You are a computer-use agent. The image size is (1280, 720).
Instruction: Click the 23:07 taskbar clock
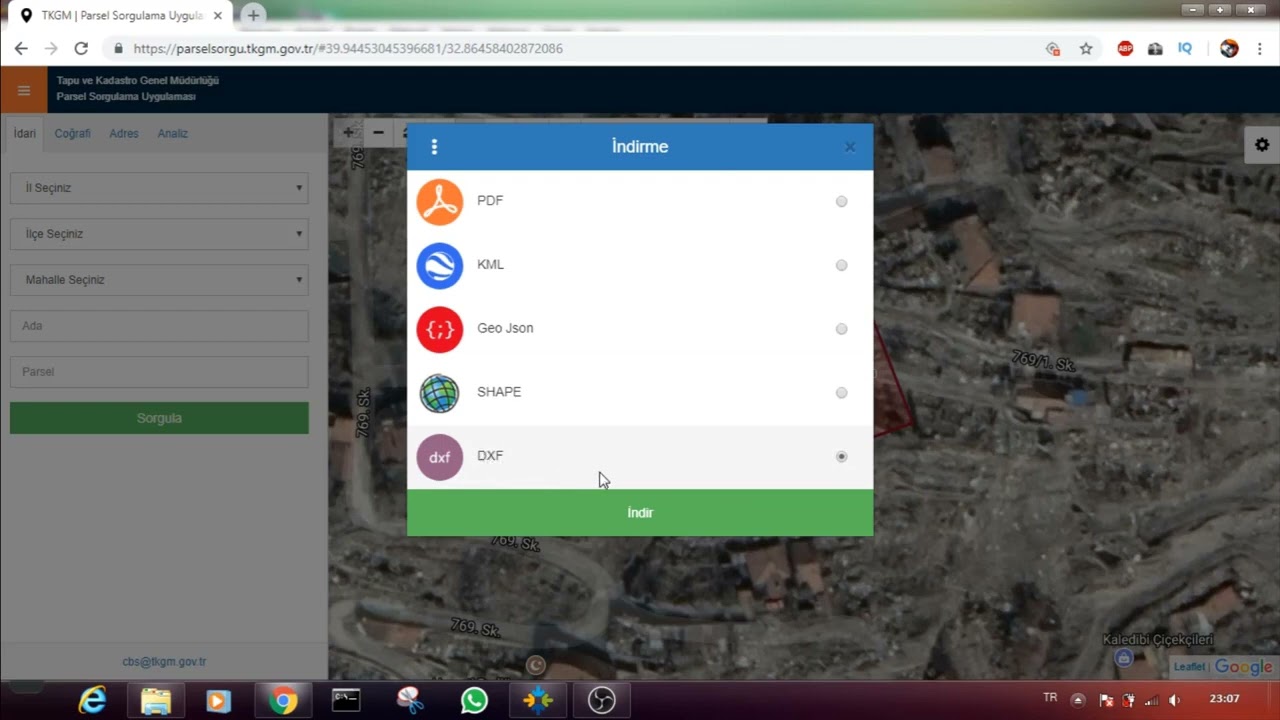1224,699
